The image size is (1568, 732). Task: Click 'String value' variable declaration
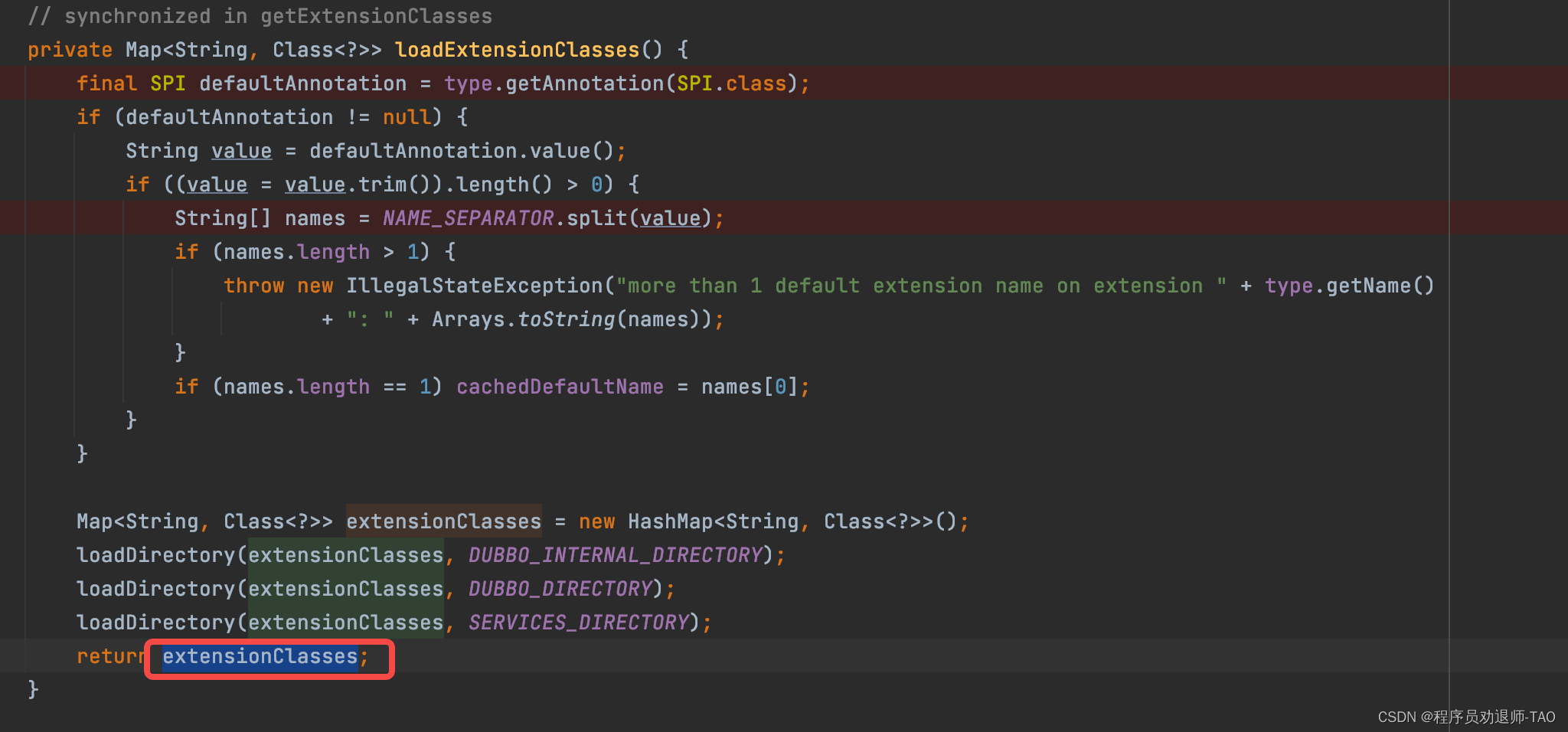click(198, 151)
